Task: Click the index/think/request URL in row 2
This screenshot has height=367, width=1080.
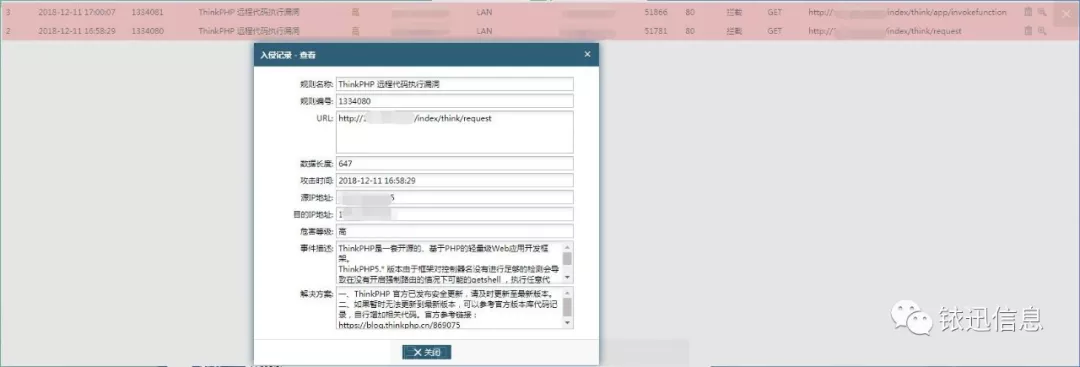Action: click(884, 31)
